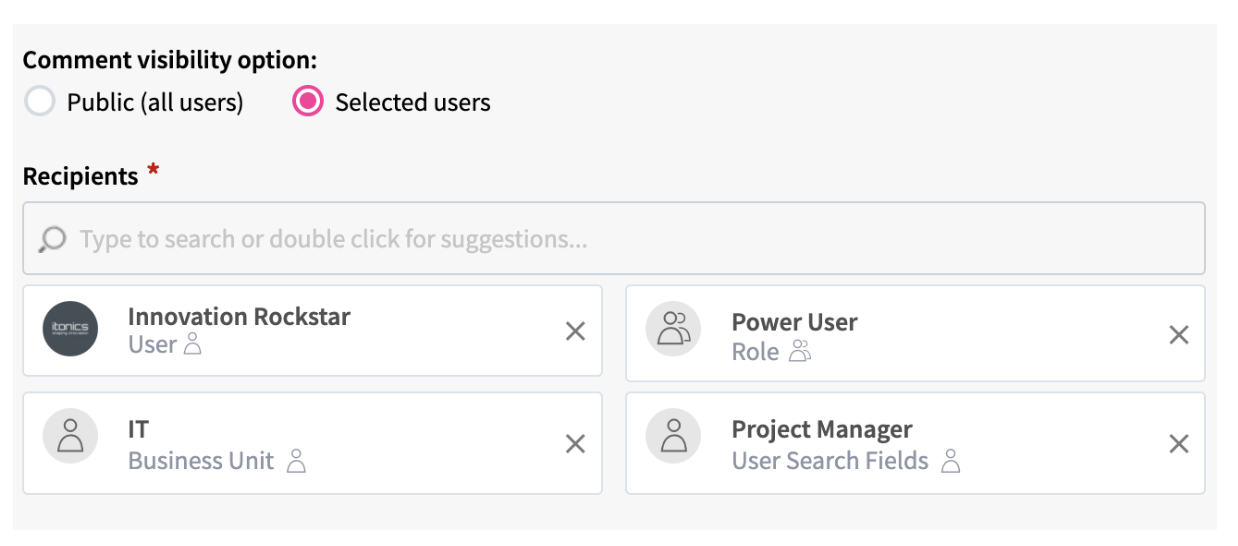Click the Power User name label
This screenshot has width=1238, height=546.
click(794, 322)
